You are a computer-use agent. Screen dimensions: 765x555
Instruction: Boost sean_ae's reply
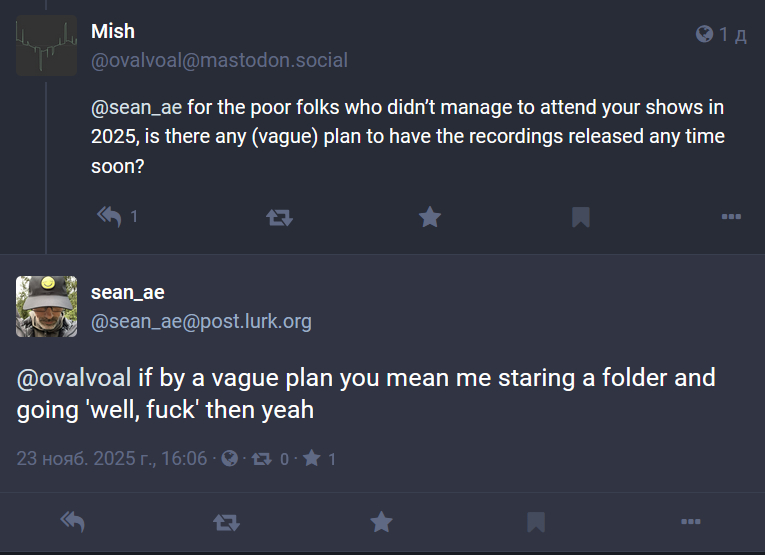coord(226,521)
